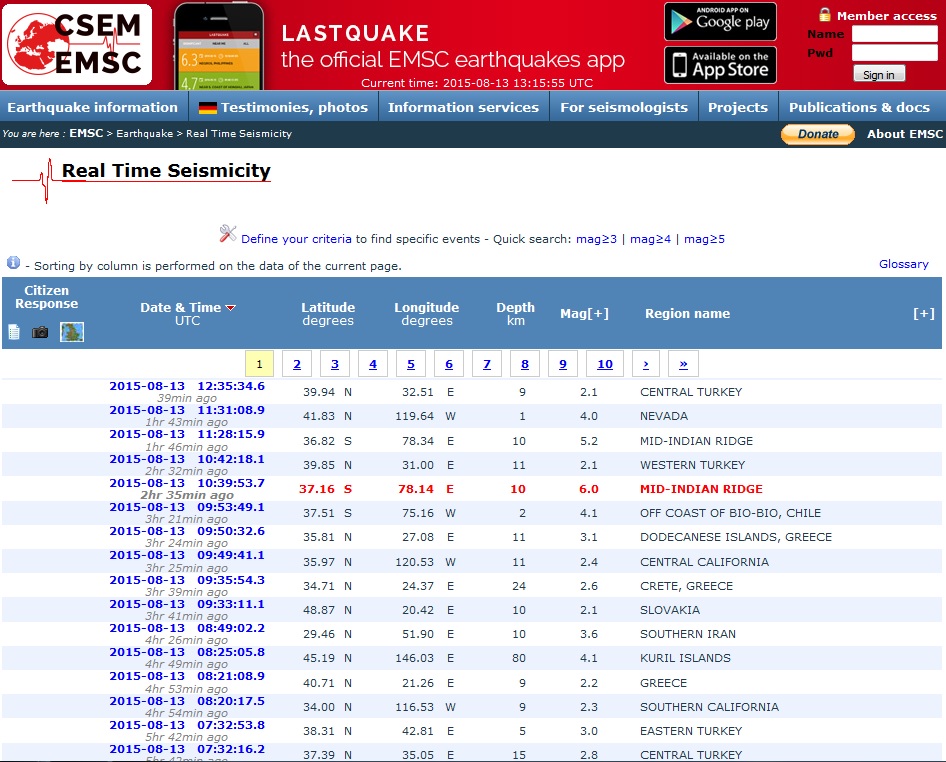Click the LastQuake phone image

click(x=219, y=46)
